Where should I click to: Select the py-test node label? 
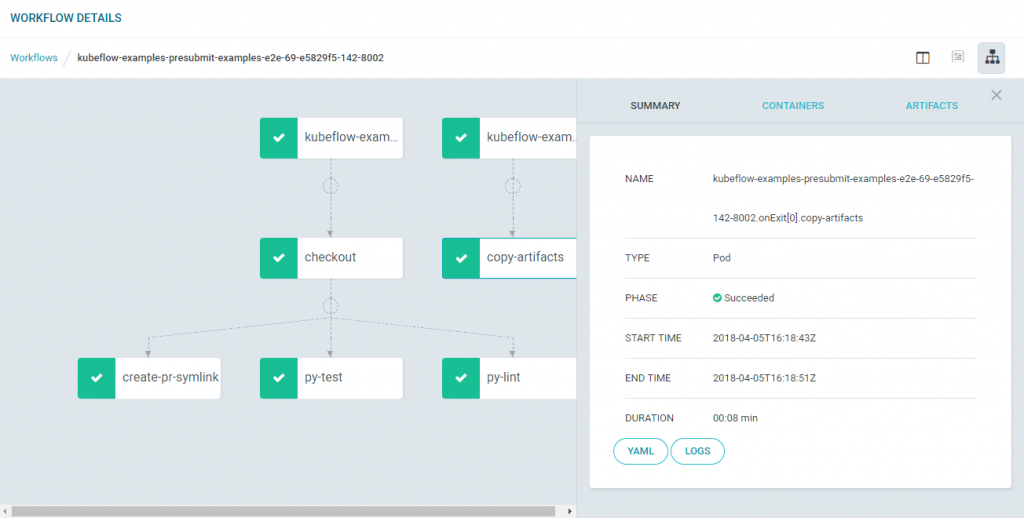click(323, 378)
